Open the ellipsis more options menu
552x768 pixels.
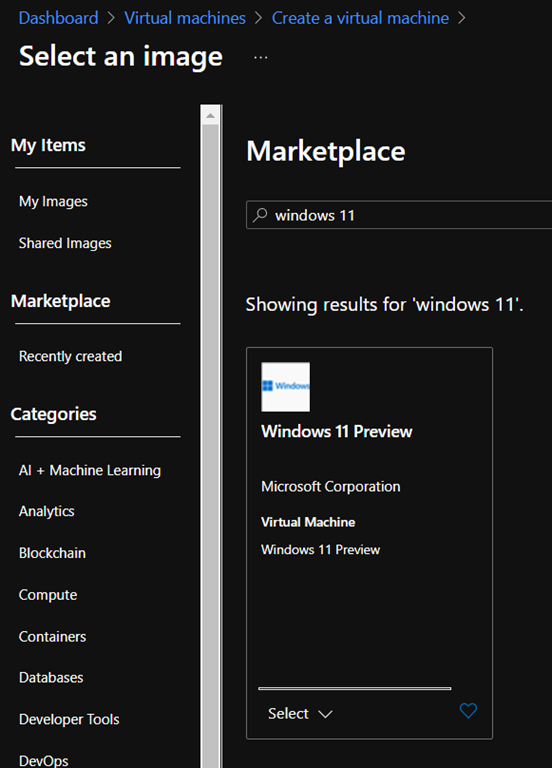pyautogui.click(x=261, y=57)
